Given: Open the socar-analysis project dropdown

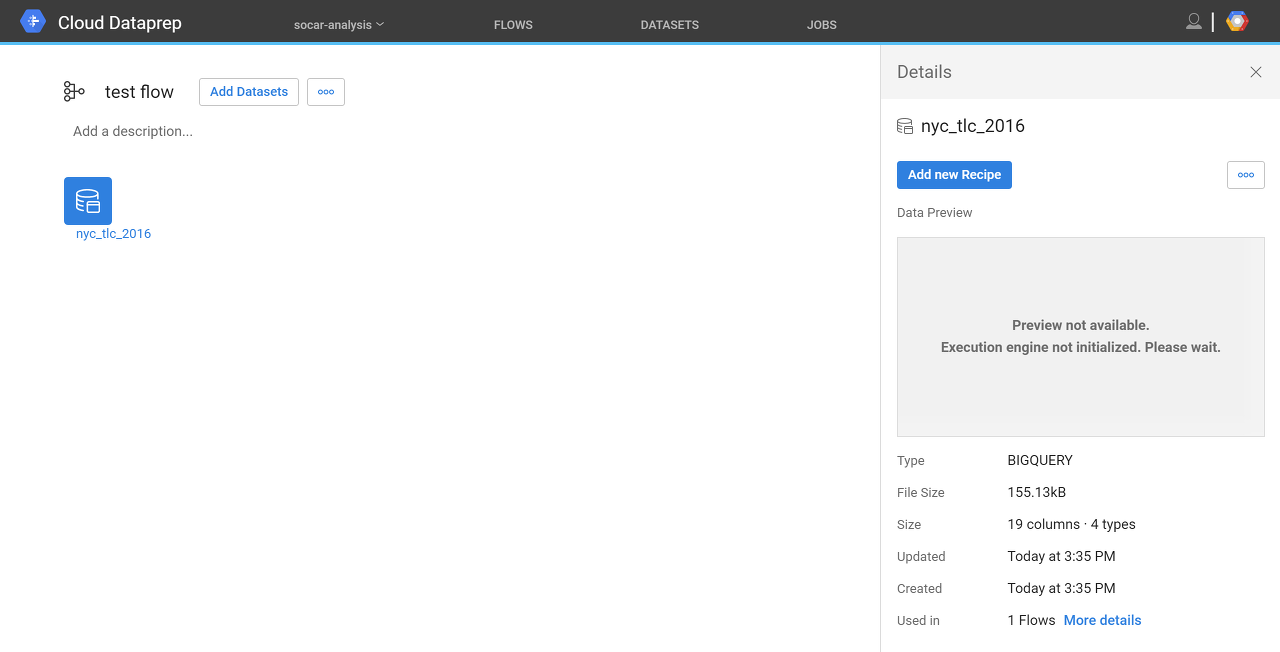Looking at the screenshot, I should point(338,24).
